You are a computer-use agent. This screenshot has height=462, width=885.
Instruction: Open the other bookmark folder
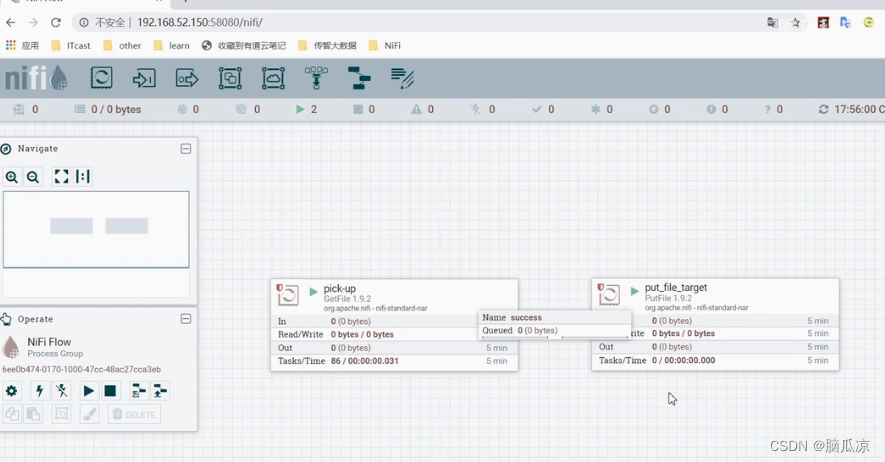tap(122, 46)
